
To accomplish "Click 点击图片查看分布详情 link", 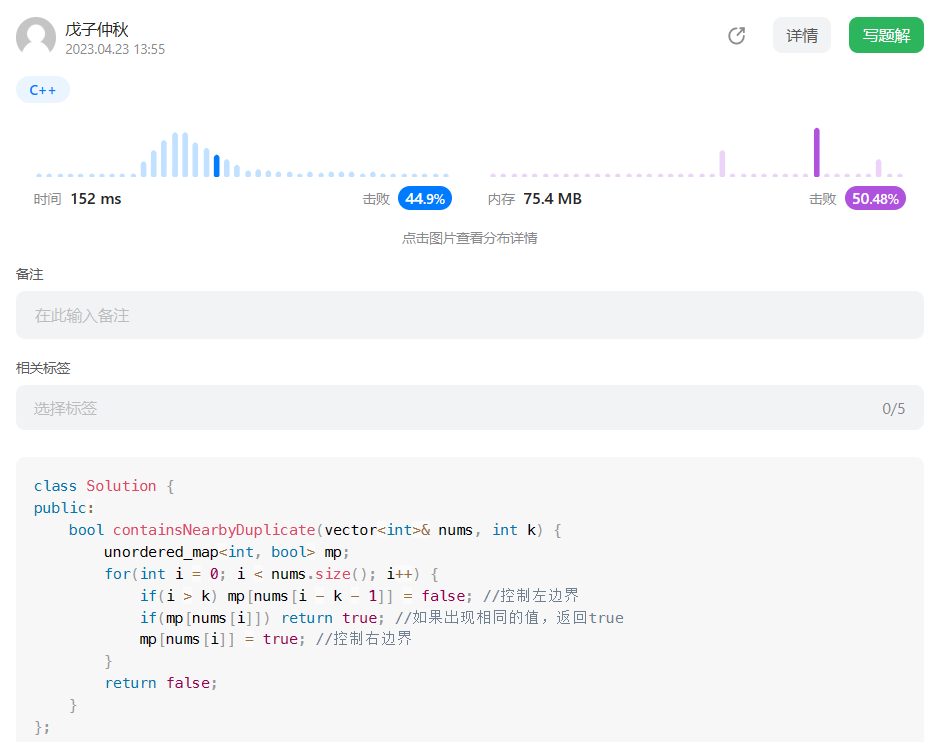I will 468,238.
